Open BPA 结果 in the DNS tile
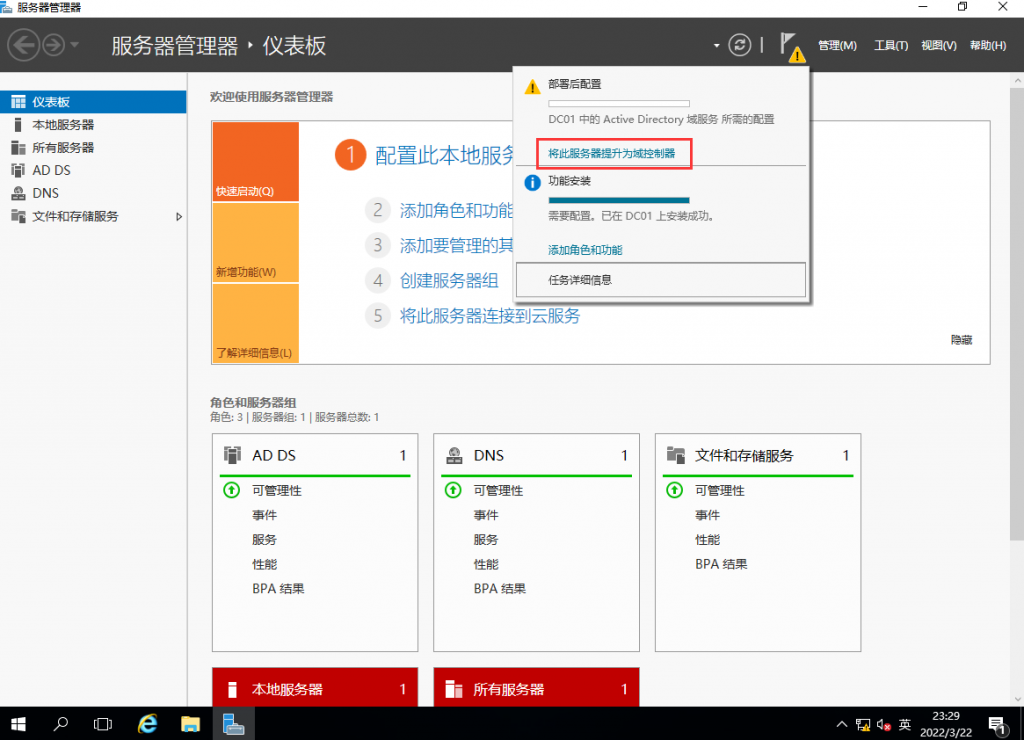 coord(500,588)
